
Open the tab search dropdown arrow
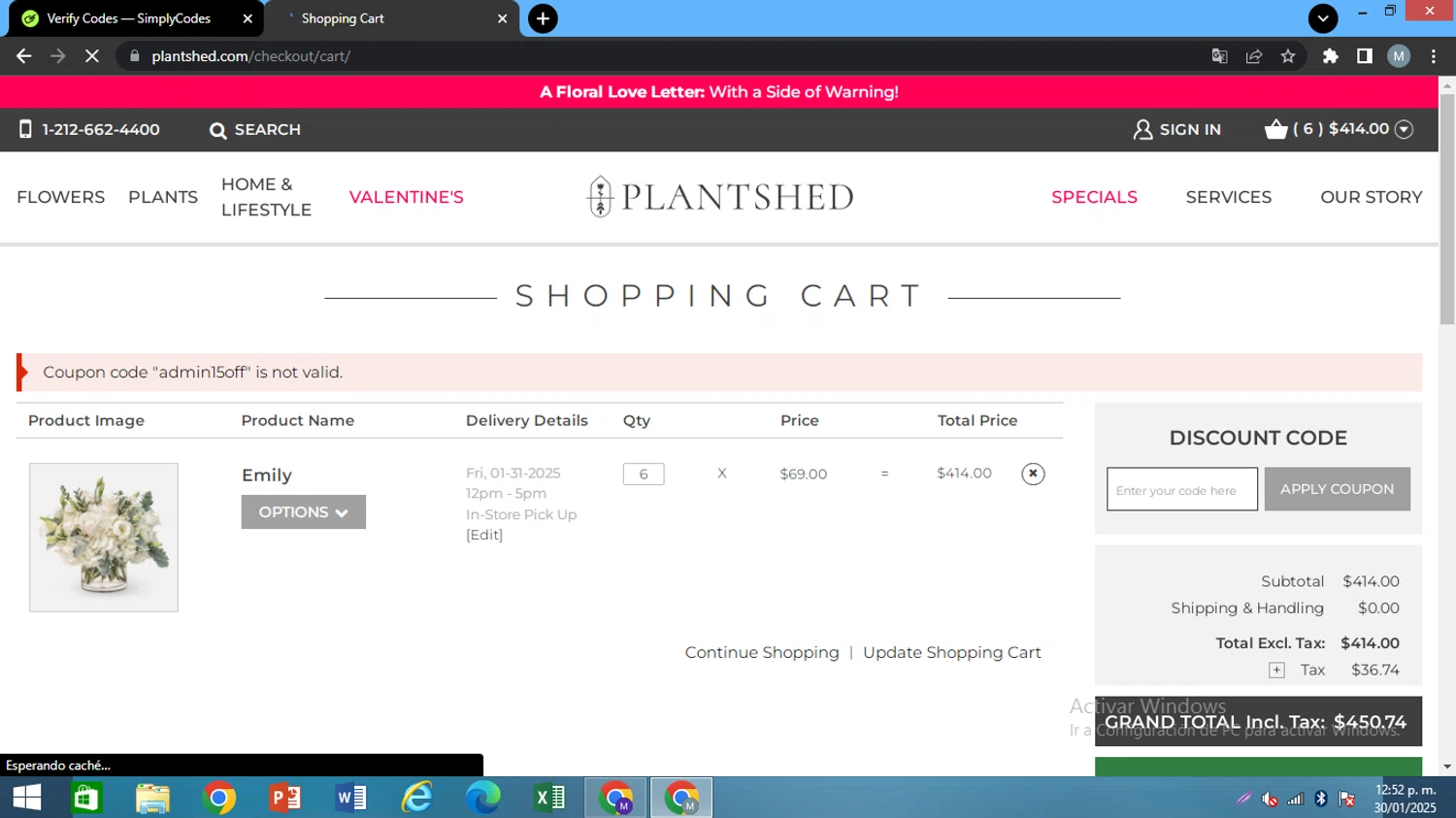(x=1322, y=18)
